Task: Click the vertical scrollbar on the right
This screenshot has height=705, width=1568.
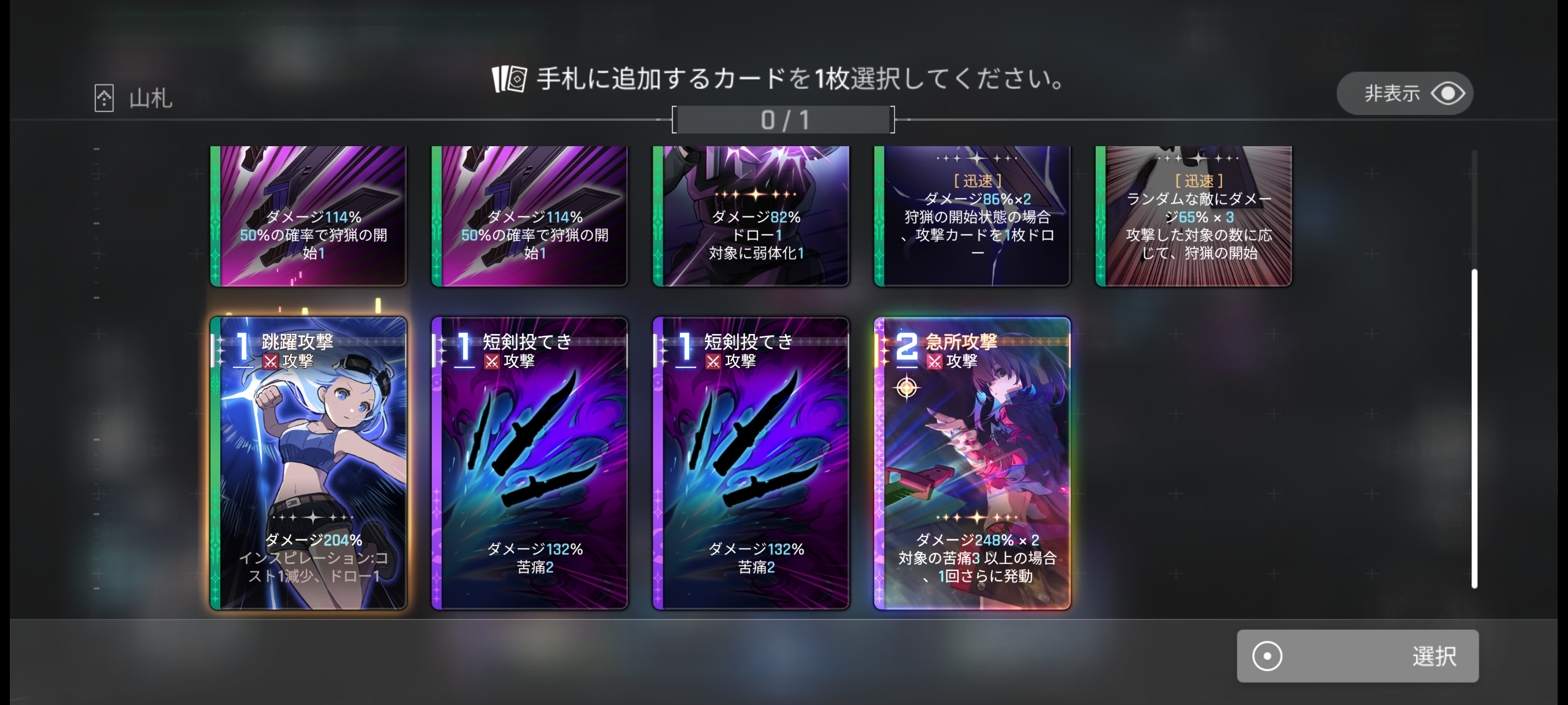Action: coord(1474,428)
